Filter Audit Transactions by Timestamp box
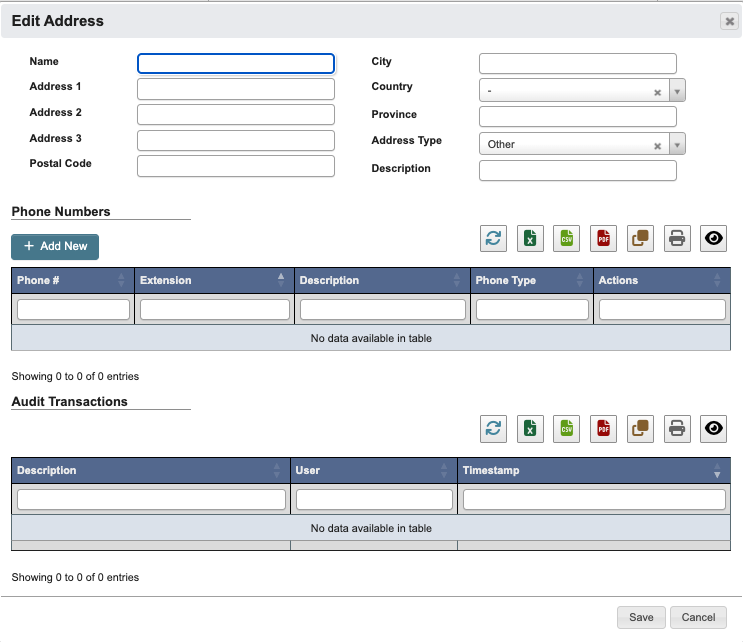Screen dimensions: 743x642 tap(594, 499)
